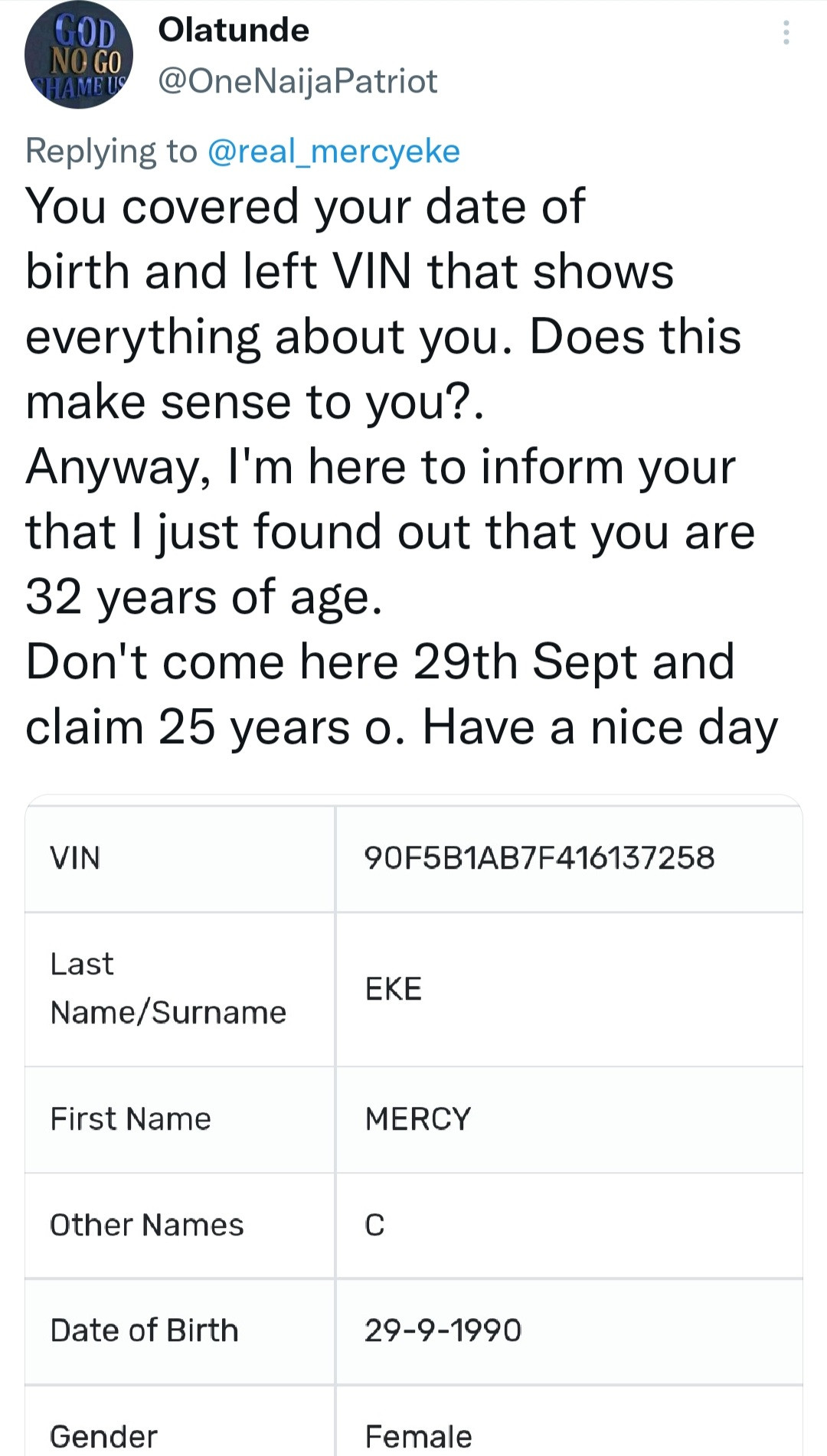Tap the Other Names label cell
This screenshot has height=1456, width=827.
pyautogui.click(x=147, y=1226)
